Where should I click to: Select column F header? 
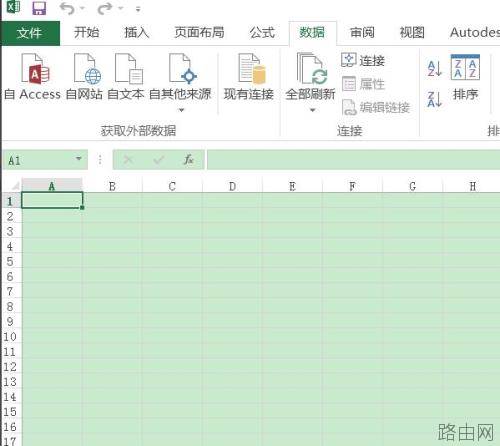coord(352,186)
